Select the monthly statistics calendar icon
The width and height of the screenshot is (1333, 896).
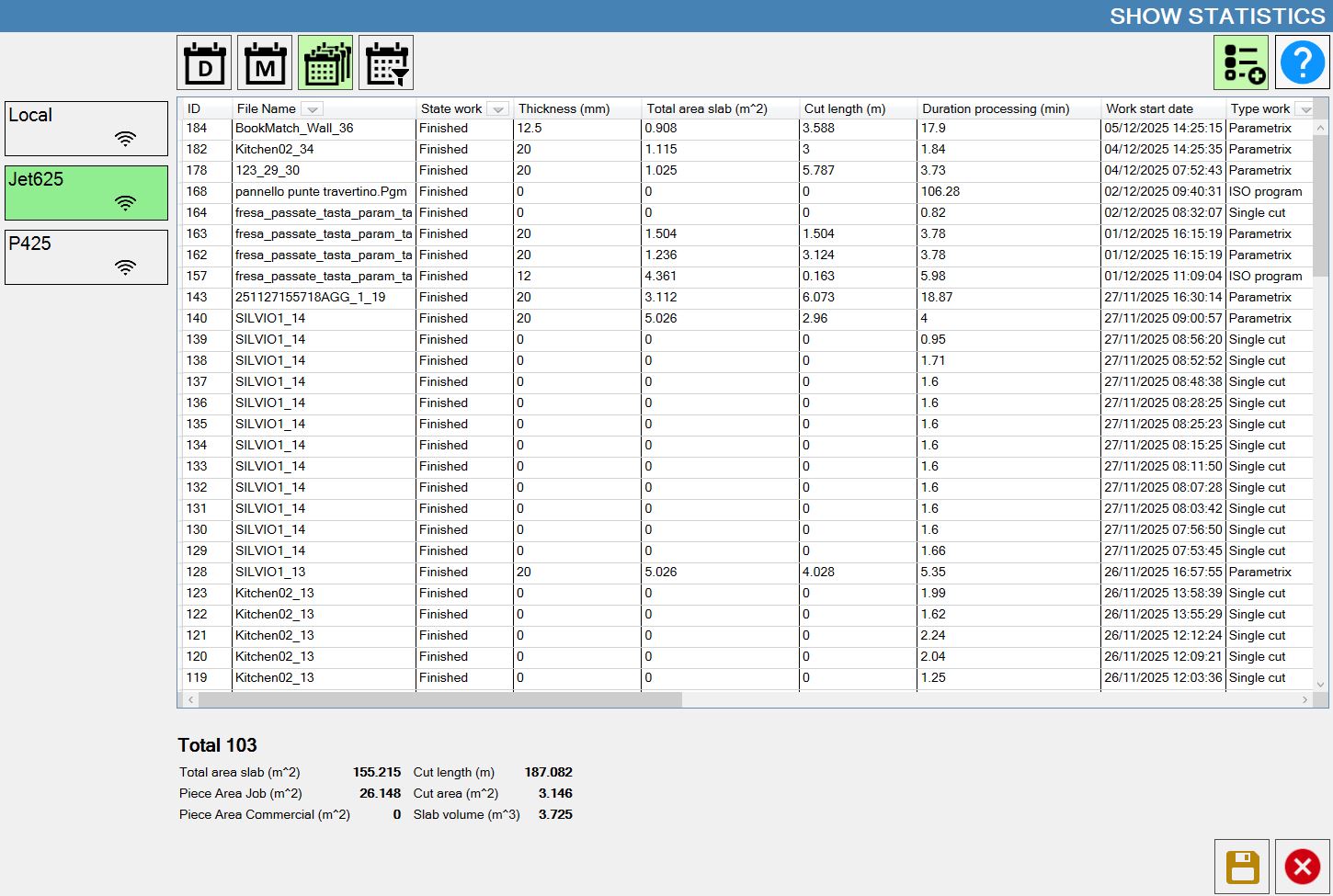point(265,62)
